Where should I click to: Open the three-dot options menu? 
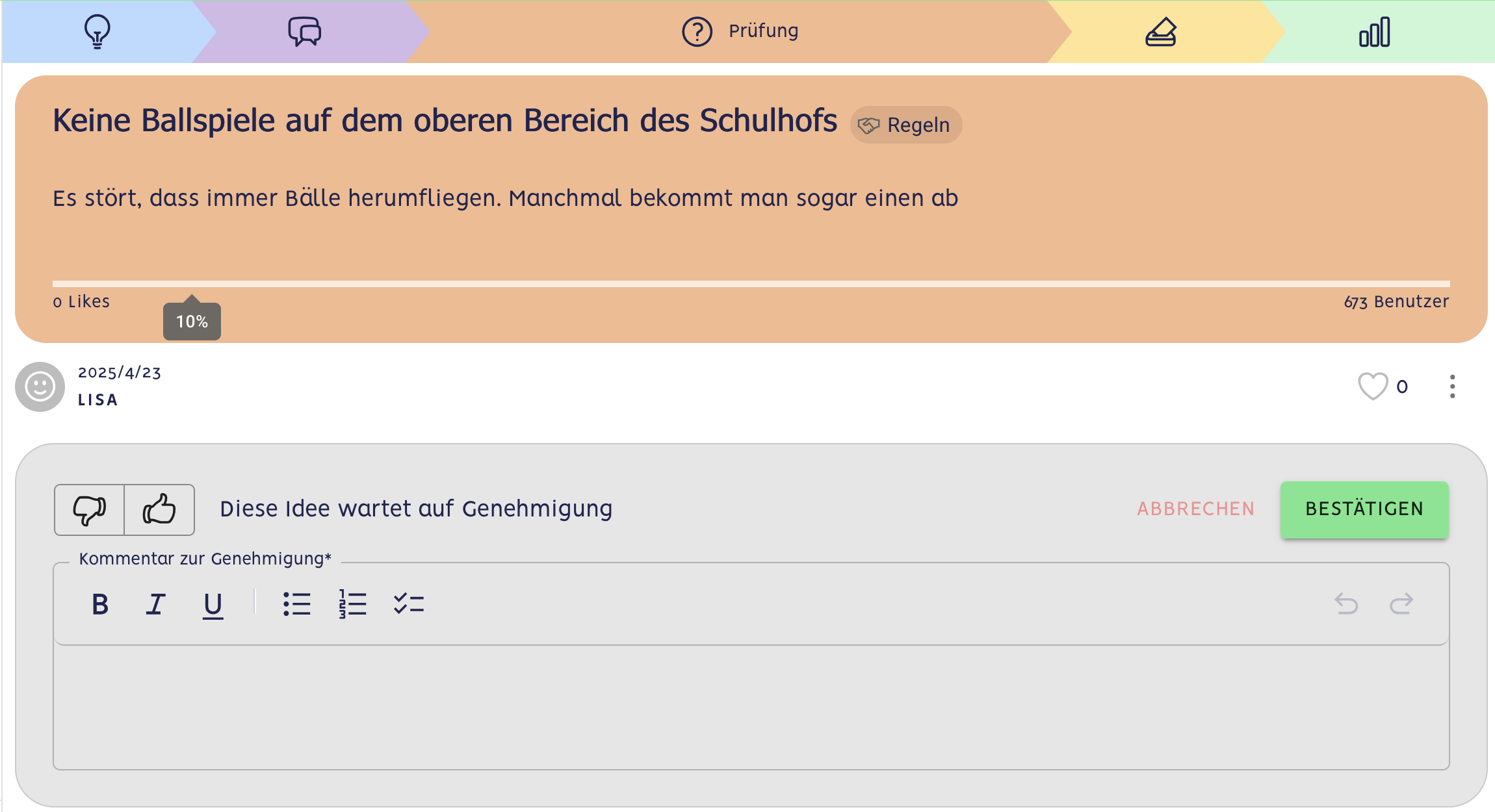pos(1452,387)
